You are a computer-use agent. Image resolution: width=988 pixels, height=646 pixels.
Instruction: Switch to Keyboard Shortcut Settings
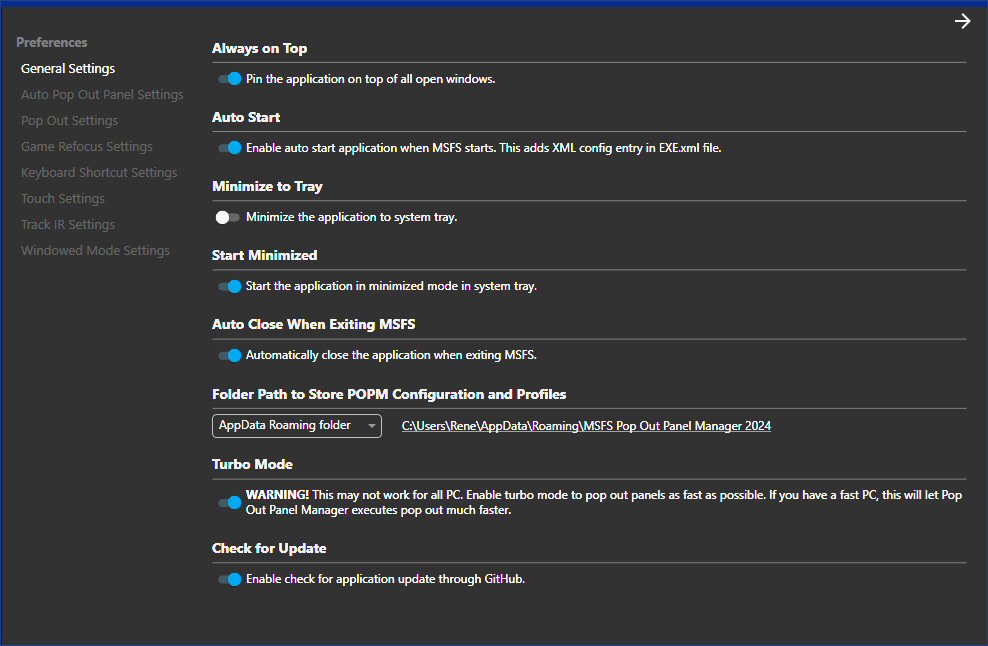(99, 173)
